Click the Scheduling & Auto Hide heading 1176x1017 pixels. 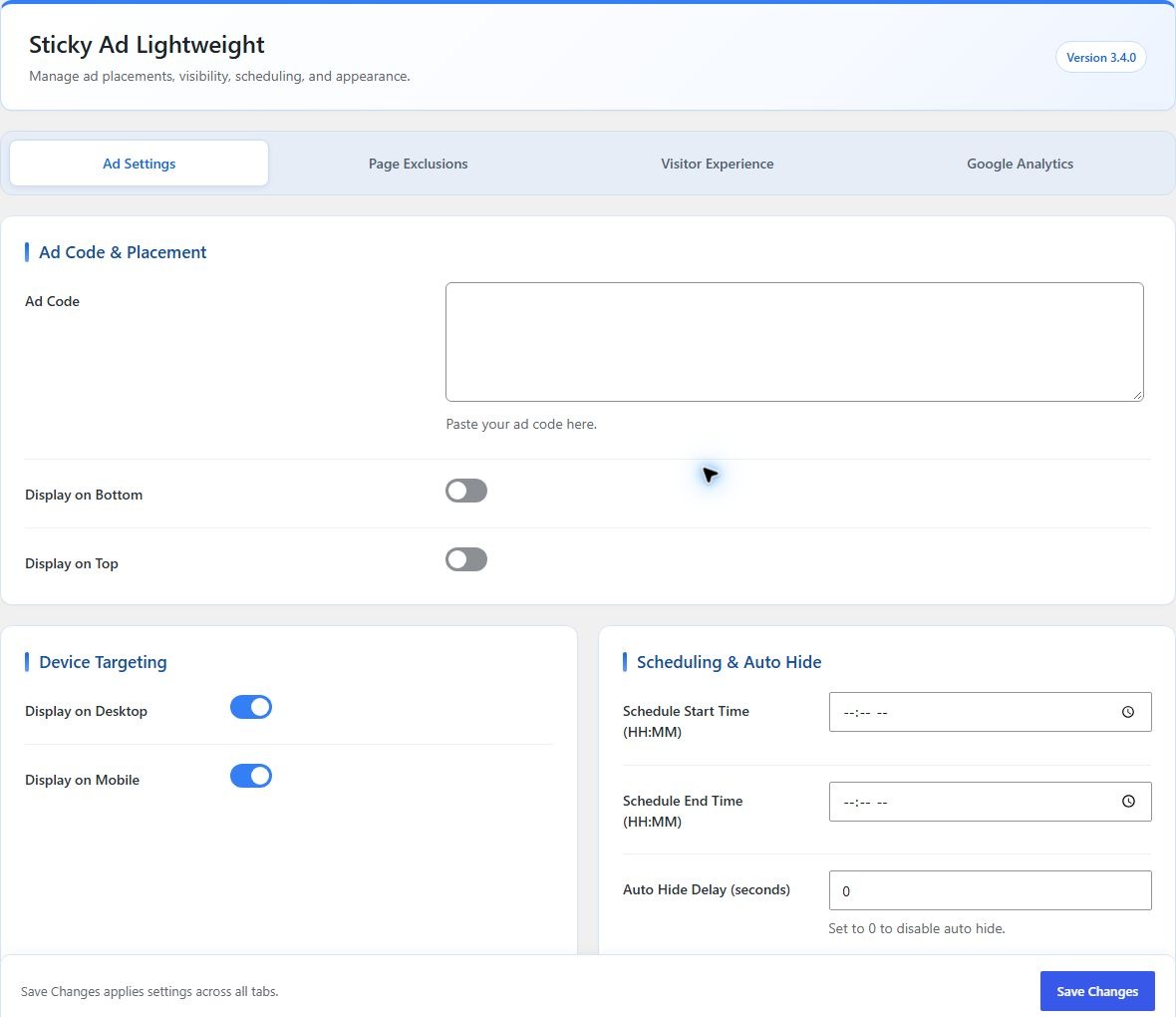coord(729,662)
